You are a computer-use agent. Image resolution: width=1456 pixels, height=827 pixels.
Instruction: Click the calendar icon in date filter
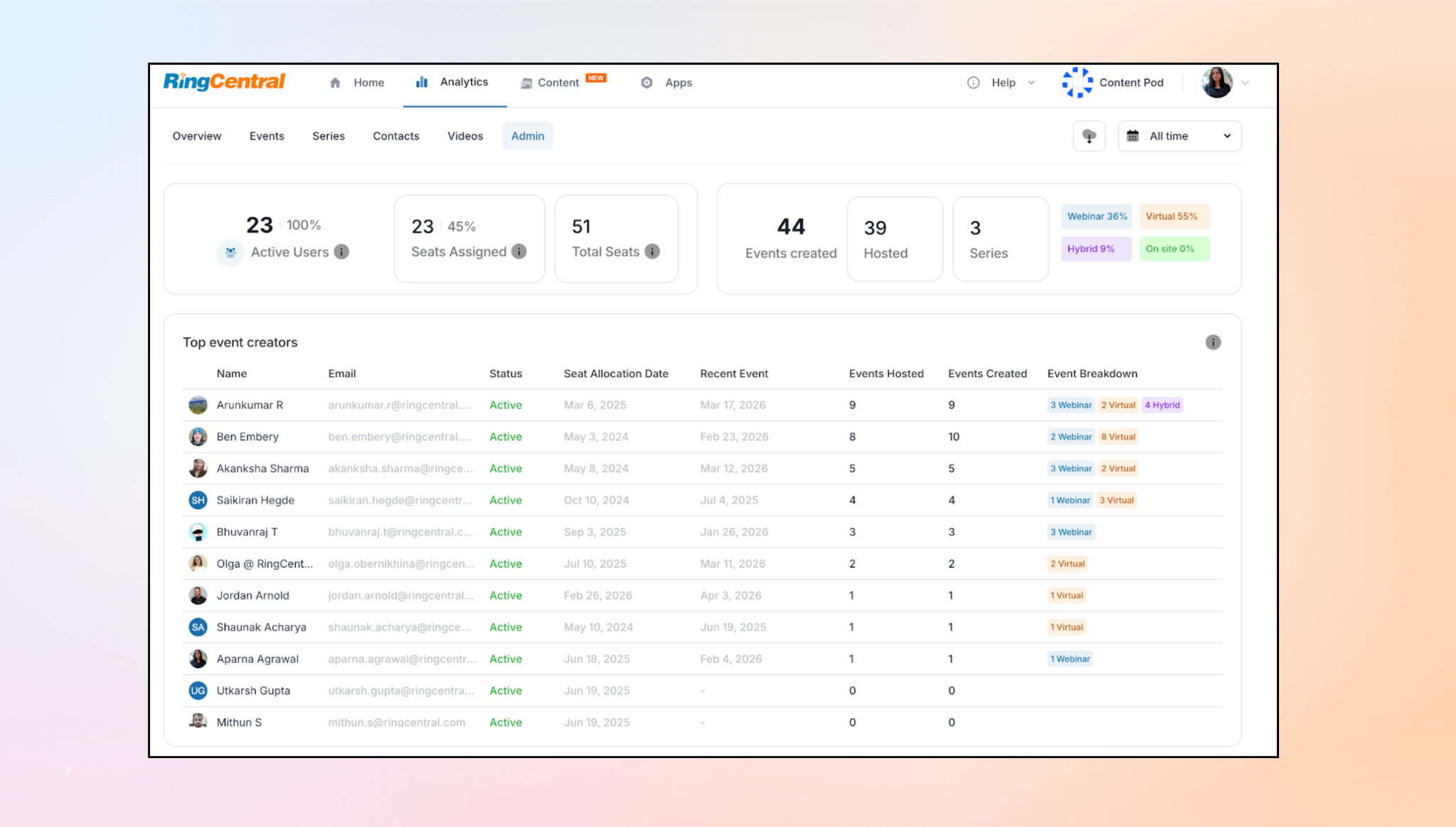pos(1133,136)
